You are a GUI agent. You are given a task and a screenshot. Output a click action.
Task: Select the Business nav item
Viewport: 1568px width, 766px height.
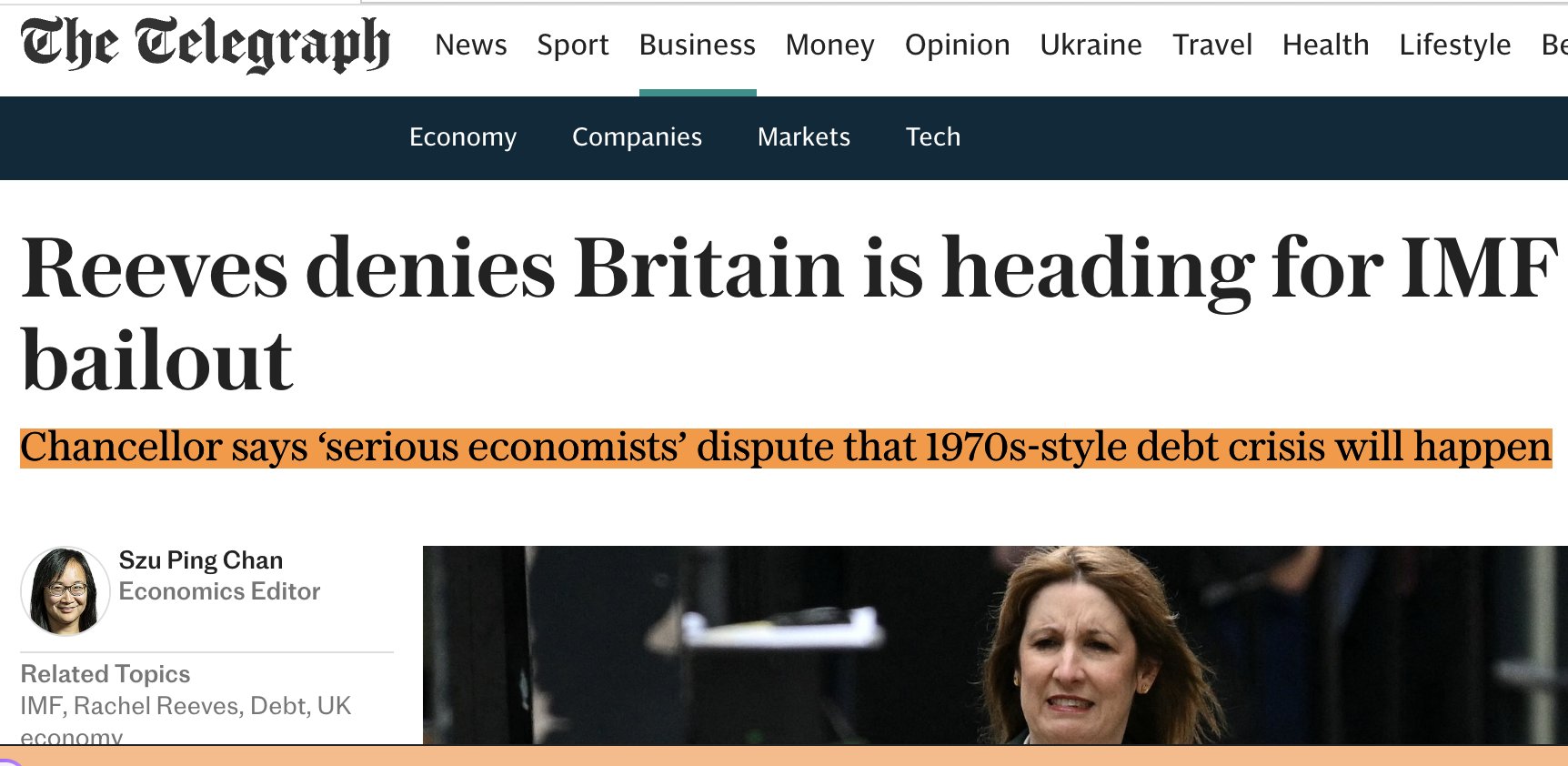[697, 45]
